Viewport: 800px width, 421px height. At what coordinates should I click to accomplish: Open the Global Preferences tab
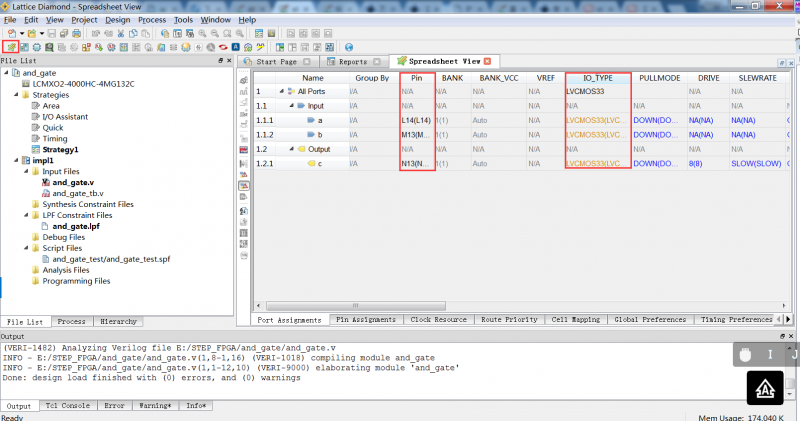650,319
